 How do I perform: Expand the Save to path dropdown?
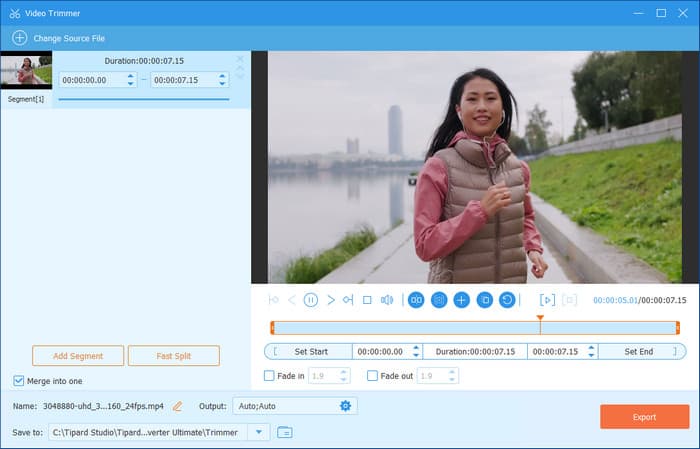point(259,432)
